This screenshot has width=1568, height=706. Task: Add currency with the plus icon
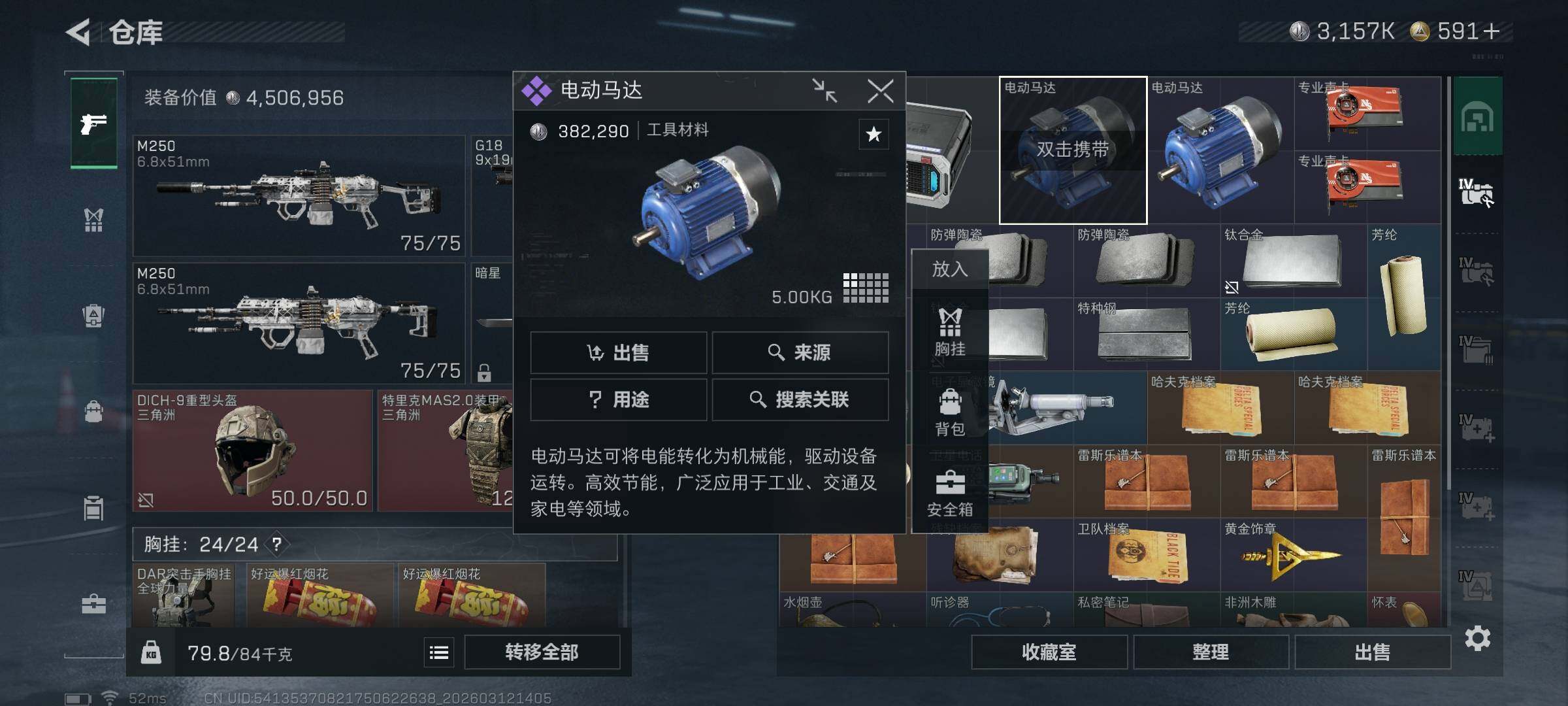tap(1492, 31)
